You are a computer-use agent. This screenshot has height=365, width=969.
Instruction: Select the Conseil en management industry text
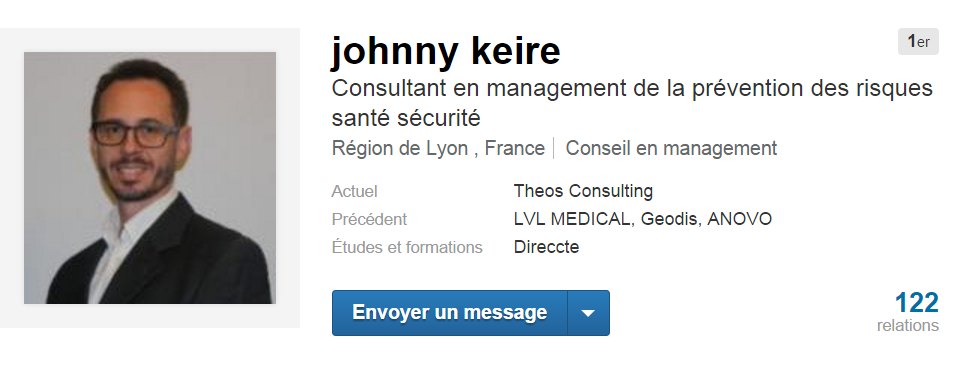pyautogui.click(x=671, y=149)
